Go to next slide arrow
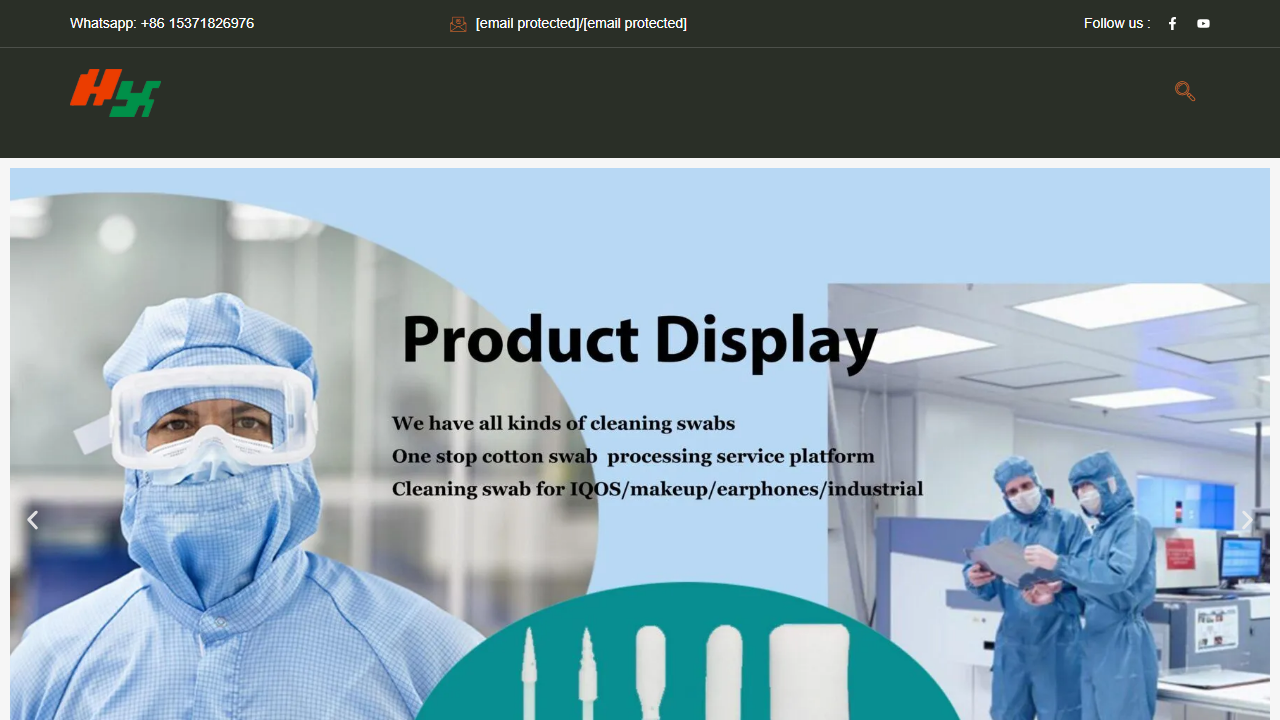1280x720 pixels. (x=1247, y=520)
